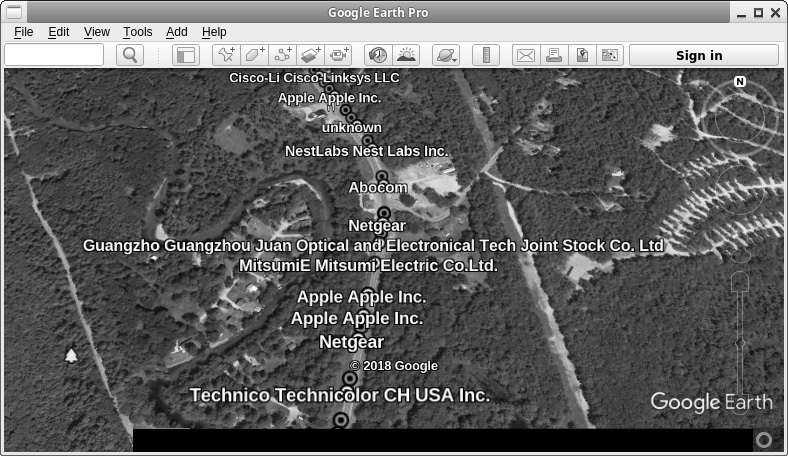788x456 pixels.
Task: Add a new placemark
Action: 226,55
